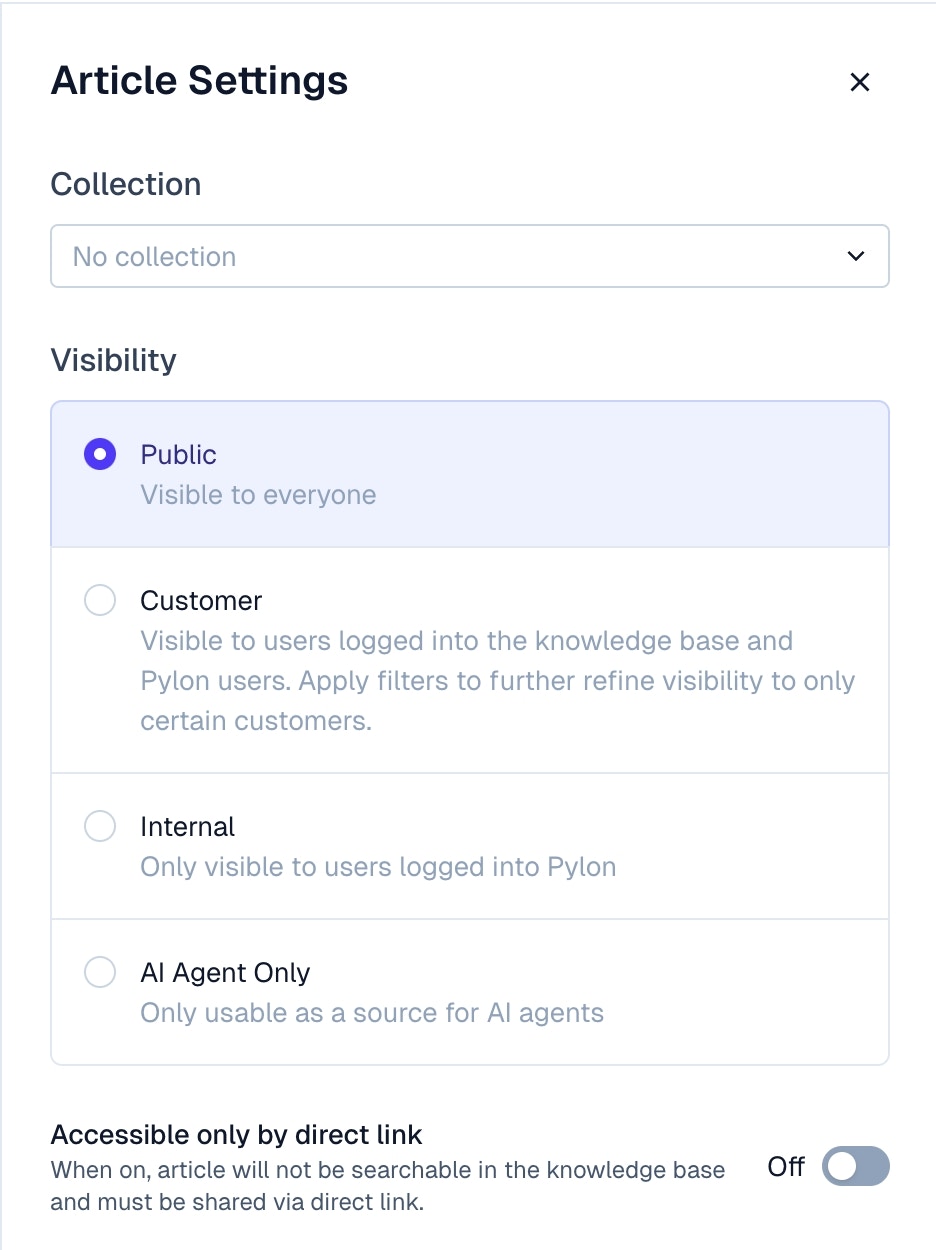
Task: Click the chevron arrow in Collection dropdown
Action: (x=856, y=256)
